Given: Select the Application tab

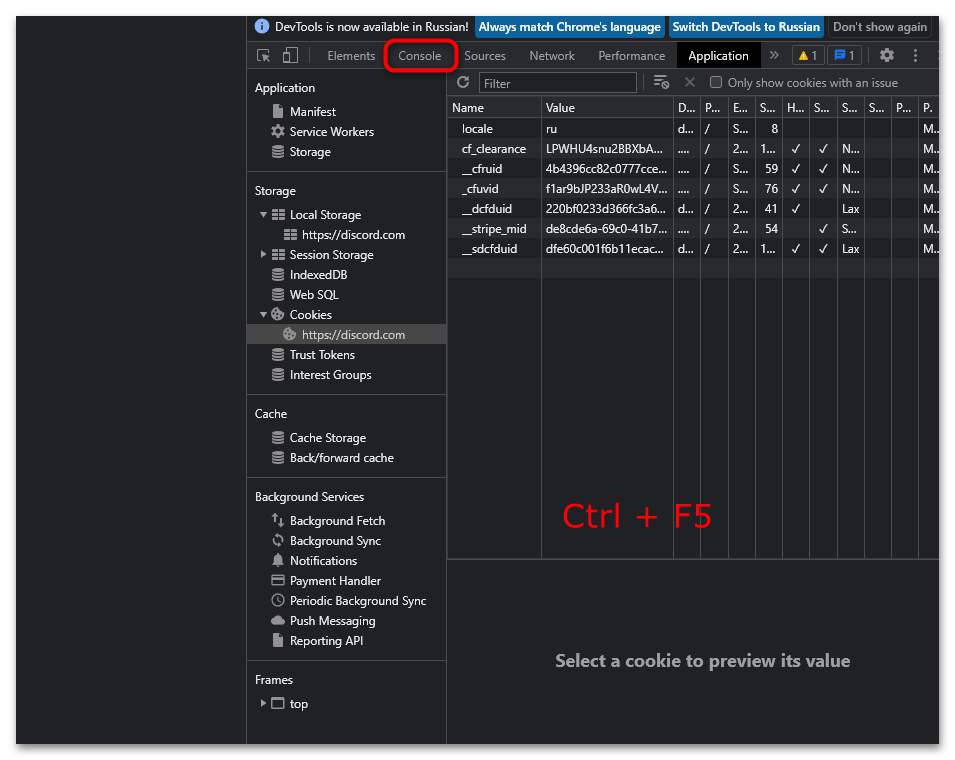Looking at the screenshot, I should 718,55.
